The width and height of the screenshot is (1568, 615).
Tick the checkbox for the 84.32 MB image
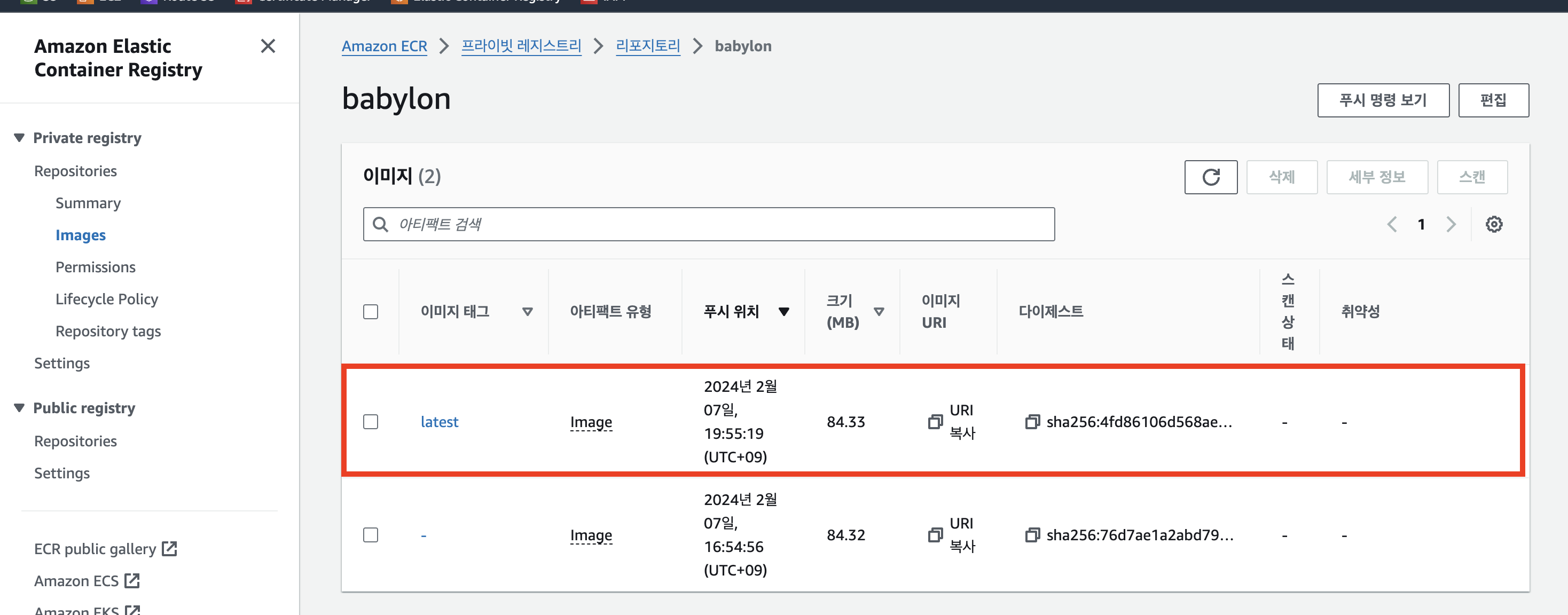[x=370, y=535]
